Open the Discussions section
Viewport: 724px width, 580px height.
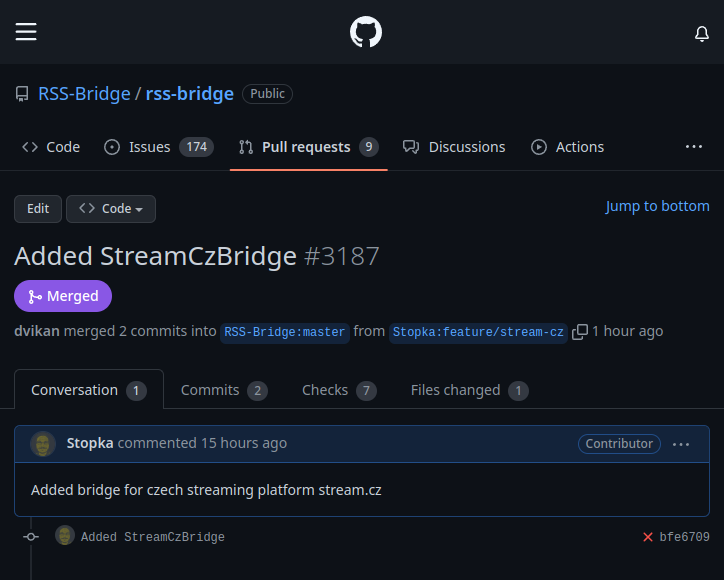pos(454,147)
